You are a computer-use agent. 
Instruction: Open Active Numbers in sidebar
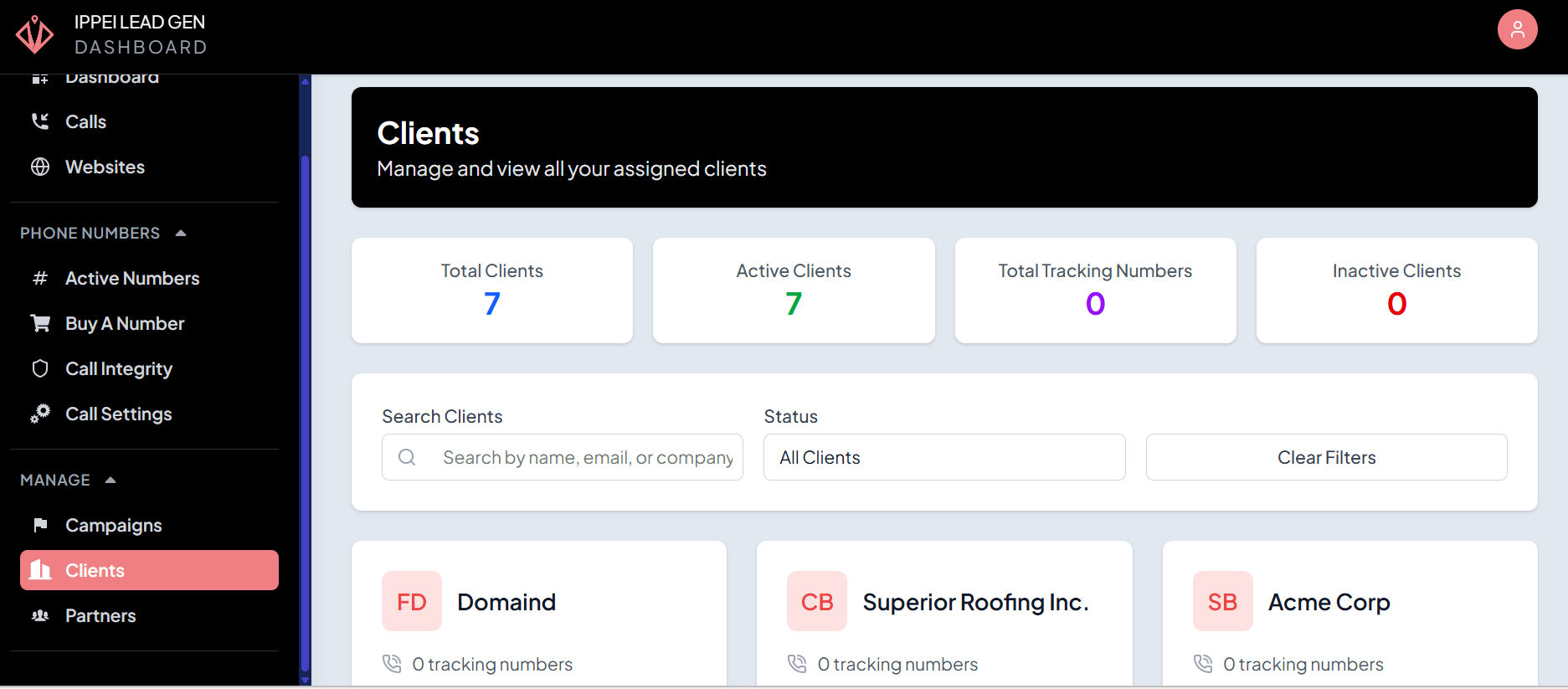149,278
